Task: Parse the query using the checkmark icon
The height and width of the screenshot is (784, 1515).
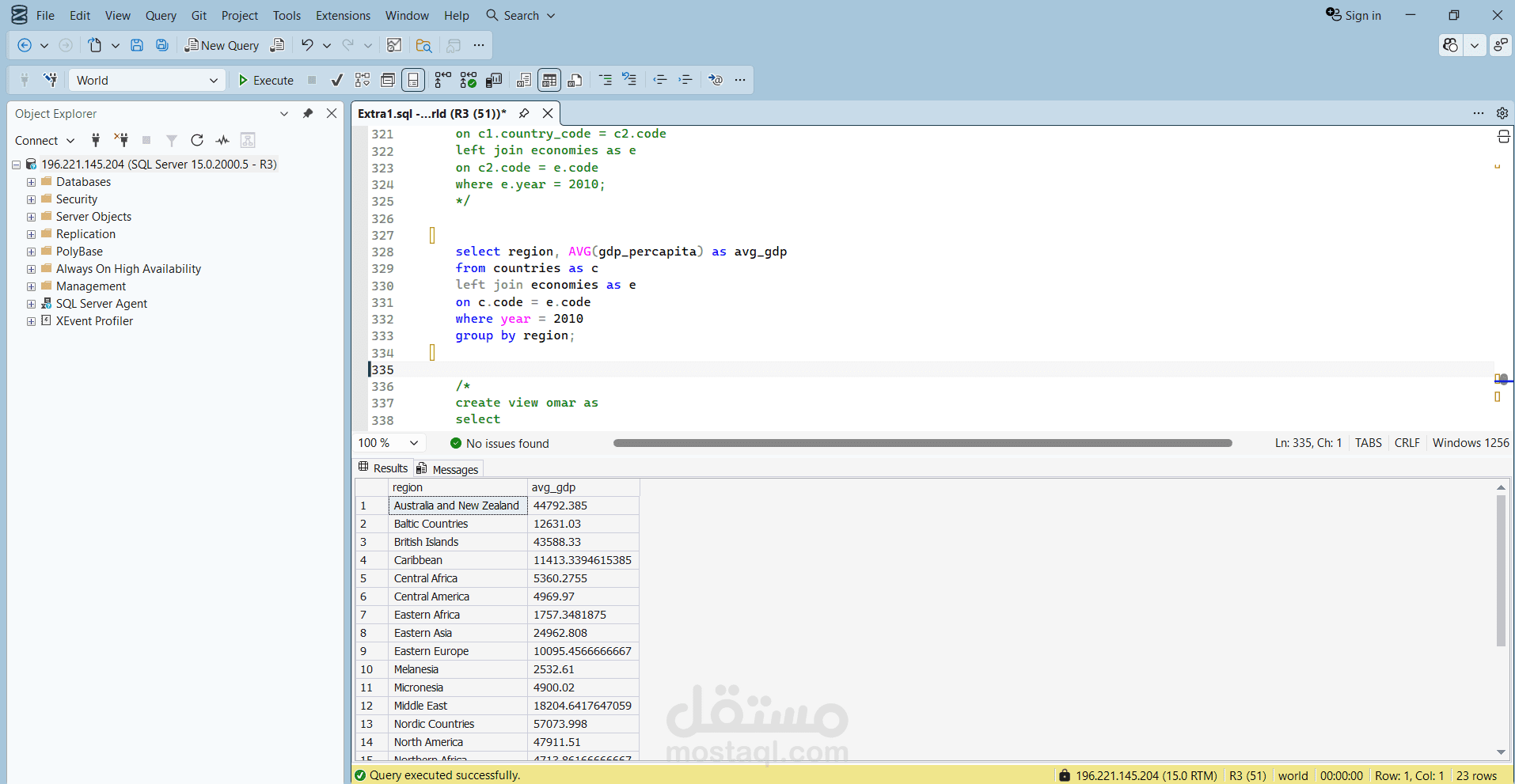Action: coord(336,79)
